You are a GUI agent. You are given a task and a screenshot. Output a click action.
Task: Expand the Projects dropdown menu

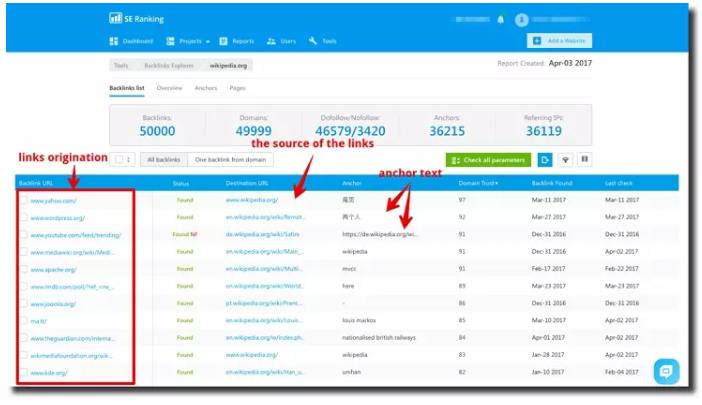pos(189,41)
